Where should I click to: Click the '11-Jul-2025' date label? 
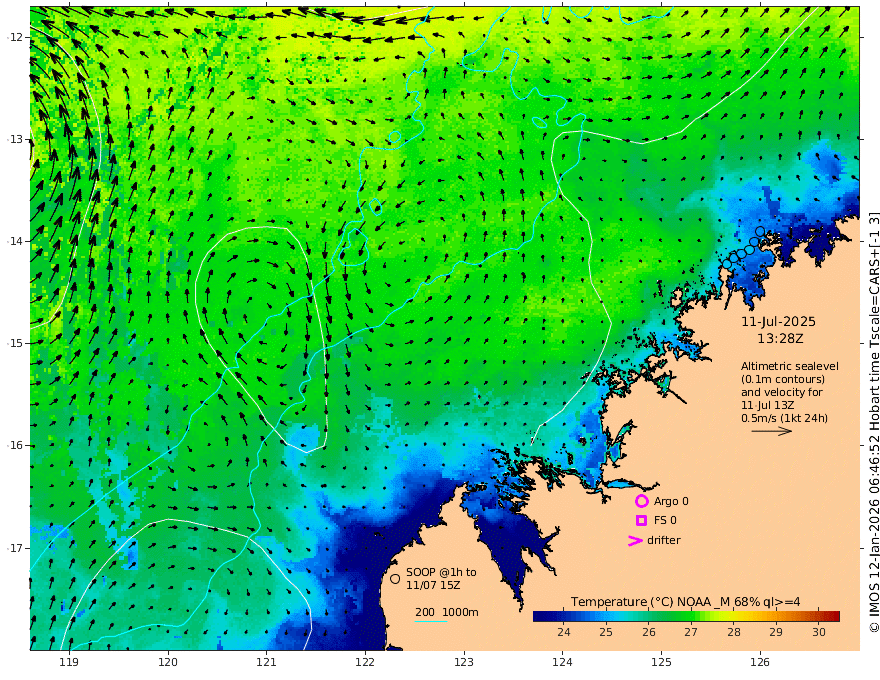click(778, 321)
